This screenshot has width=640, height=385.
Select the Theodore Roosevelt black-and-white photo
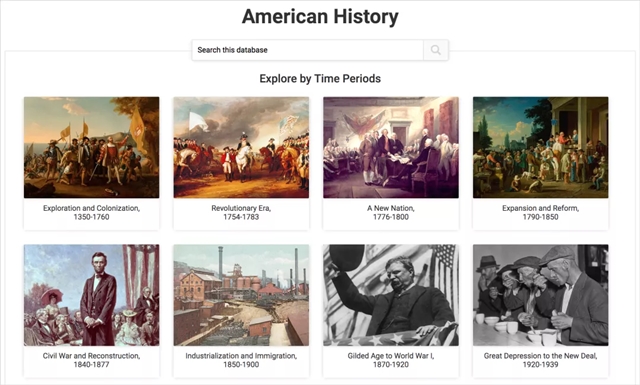(x=391, y=295)
